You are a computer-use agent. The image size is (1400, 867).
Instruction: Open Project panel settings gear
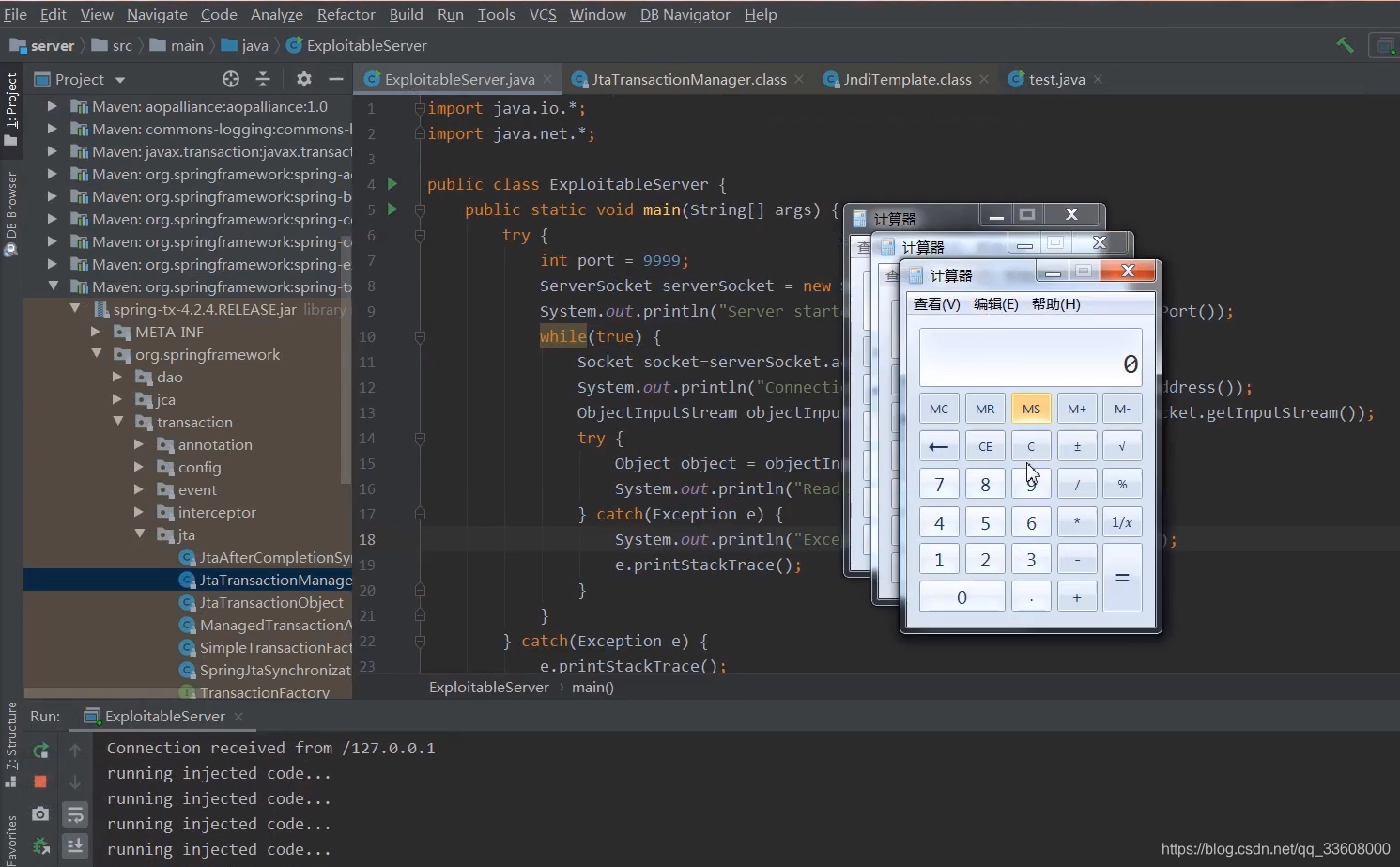[303, 79]
